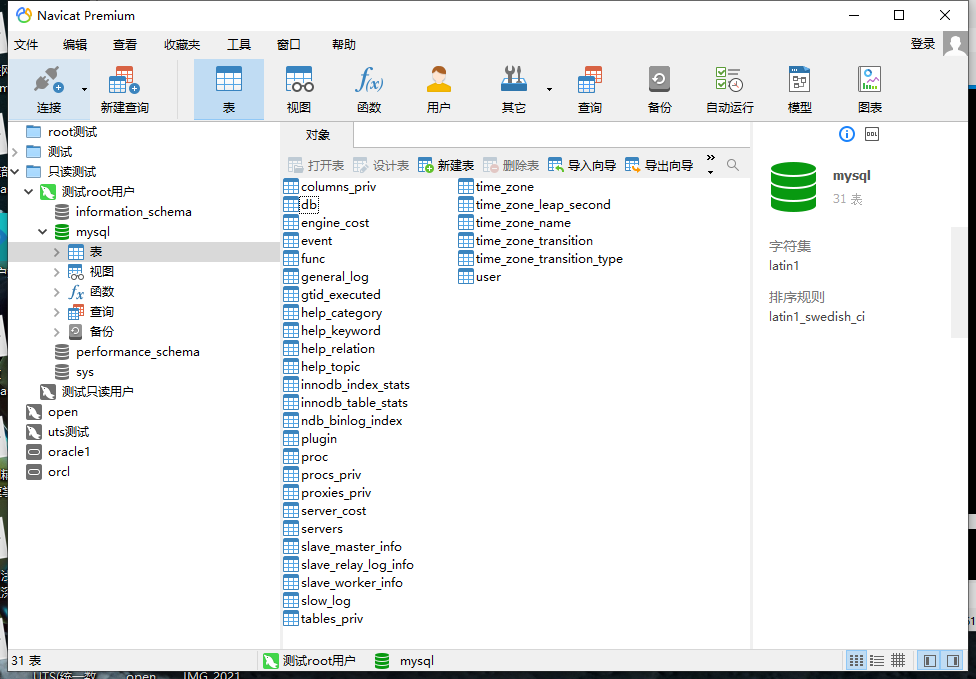This screenshot has width=976, height=679.
Task: Open the 模型 (Model) toolbar icon
Action: coord(799,89)
